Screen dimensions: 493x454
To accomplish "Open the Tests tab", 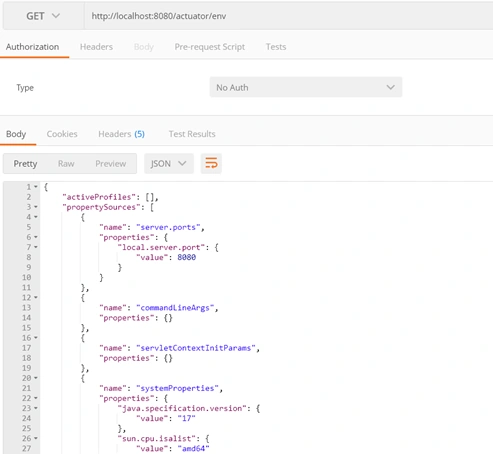I will (276, 47).
